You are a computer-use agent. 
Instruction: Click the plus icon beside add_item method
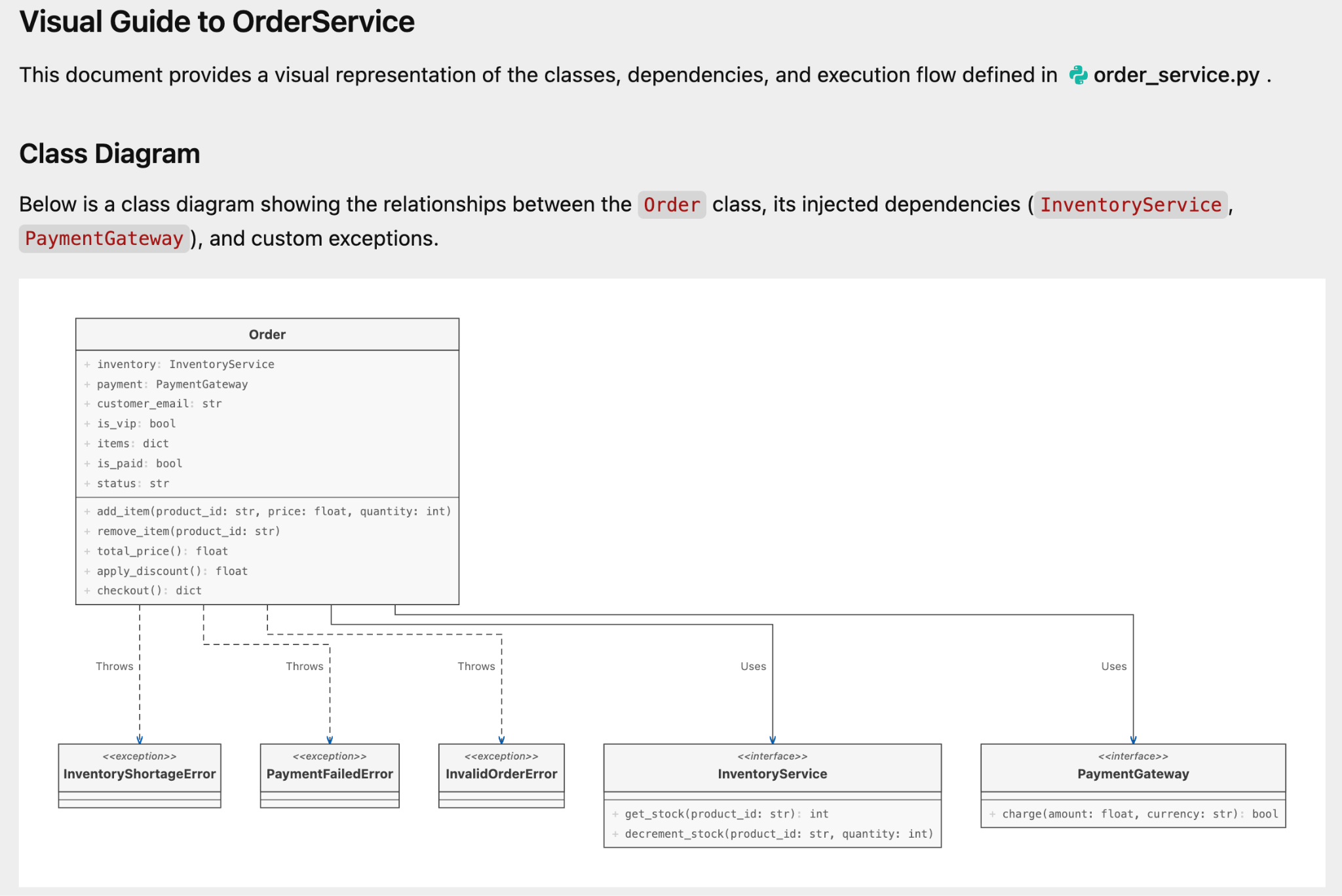click(x=87, y=512)
